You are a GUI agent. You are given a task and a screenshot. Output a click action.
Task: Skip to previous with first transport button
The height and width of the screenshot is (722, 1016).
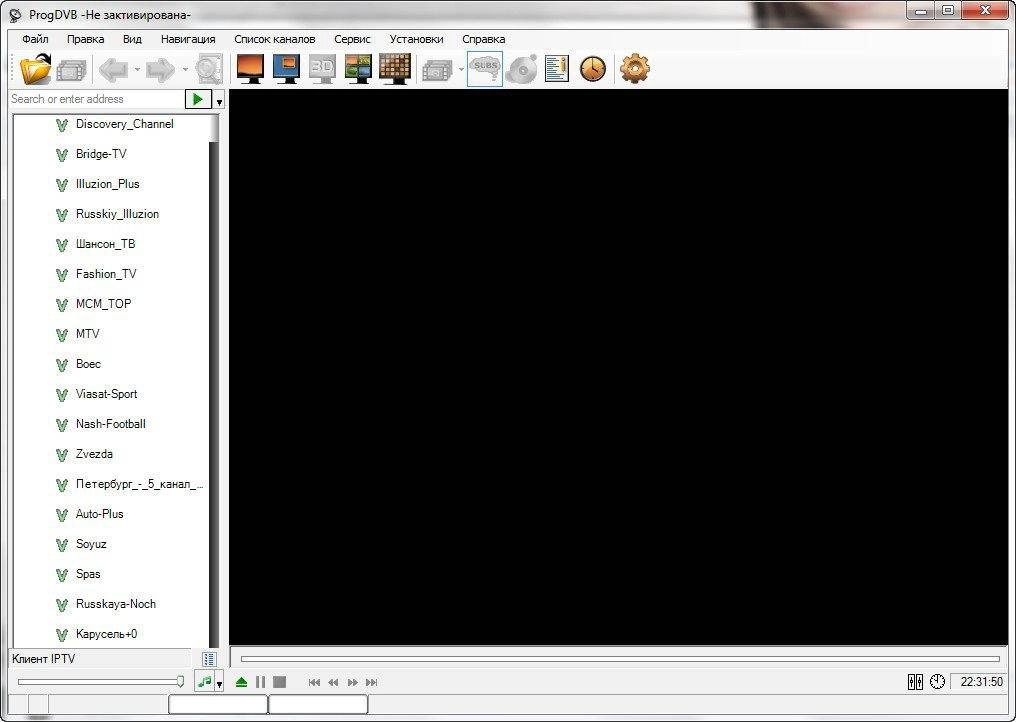(314, 682)
